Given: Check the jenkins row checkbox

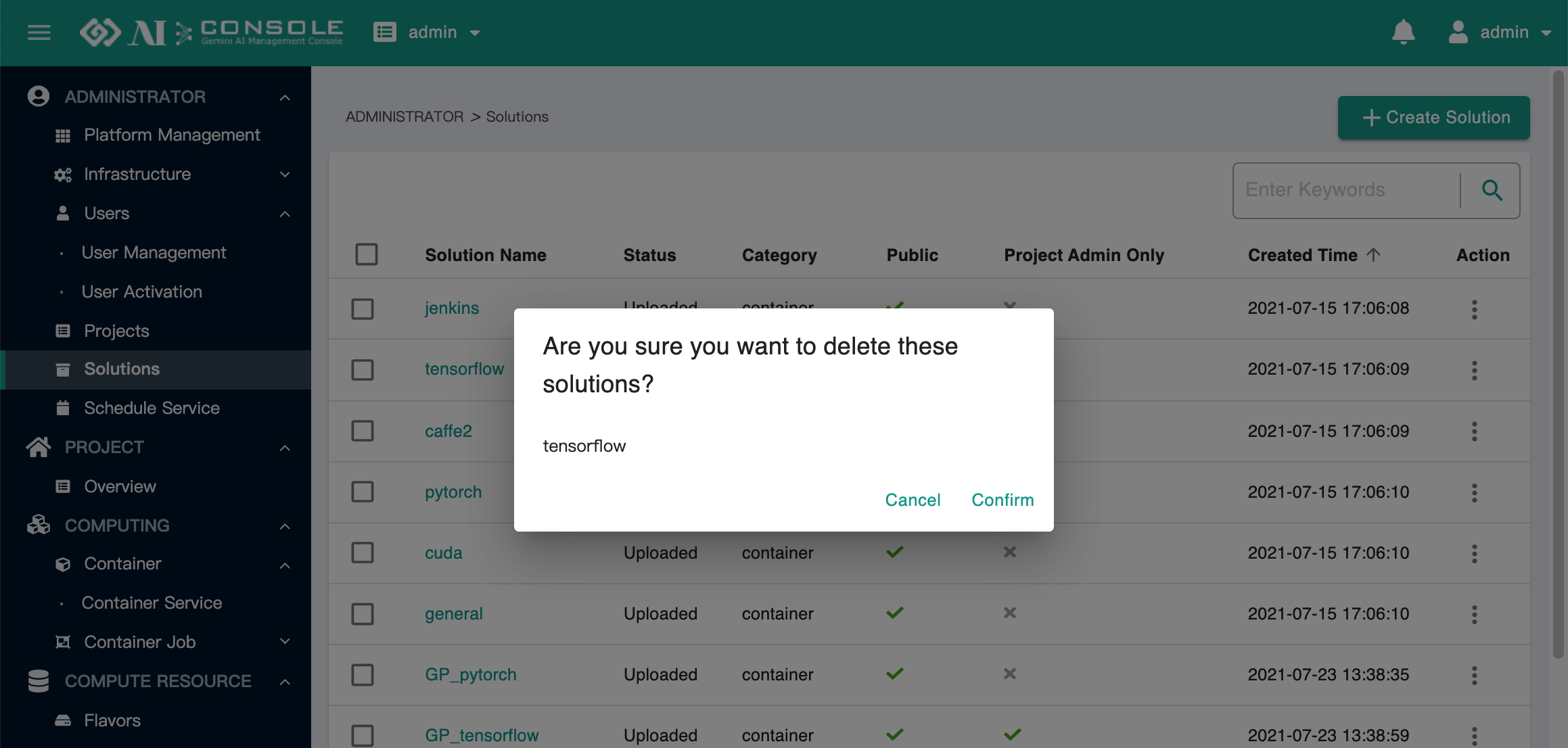Looking at the screenshot, I should [x=363, y=309].
